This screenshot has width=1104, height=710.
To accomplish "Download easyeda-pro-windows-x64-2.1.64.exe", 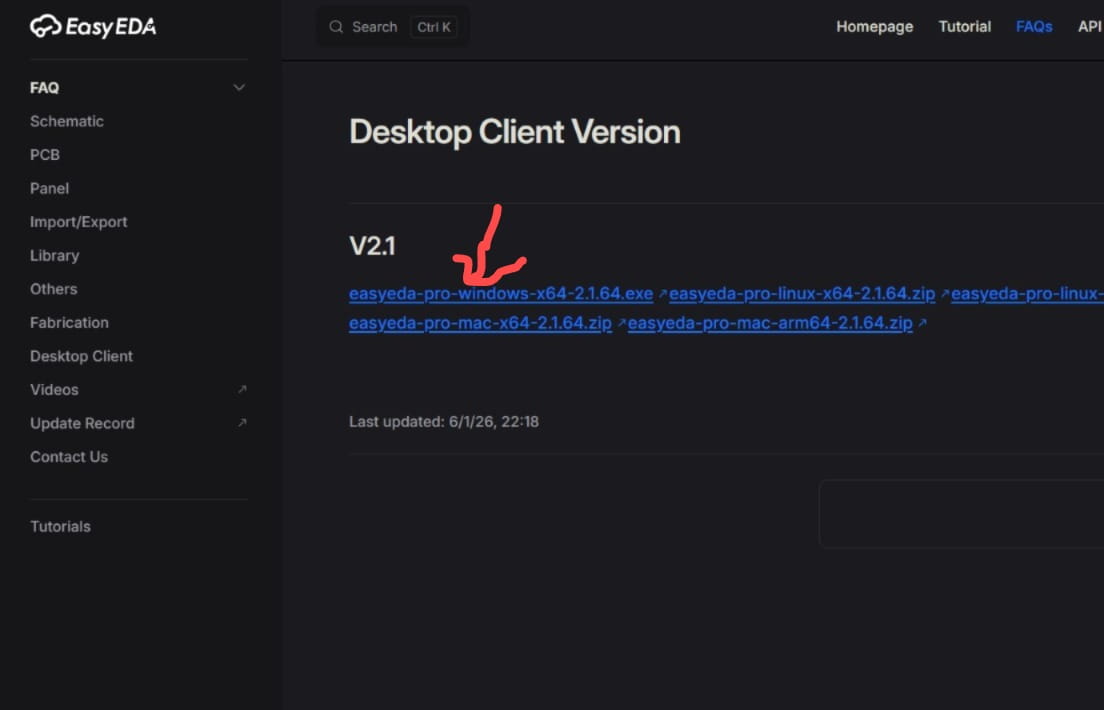I will click(x=500, y=294).
